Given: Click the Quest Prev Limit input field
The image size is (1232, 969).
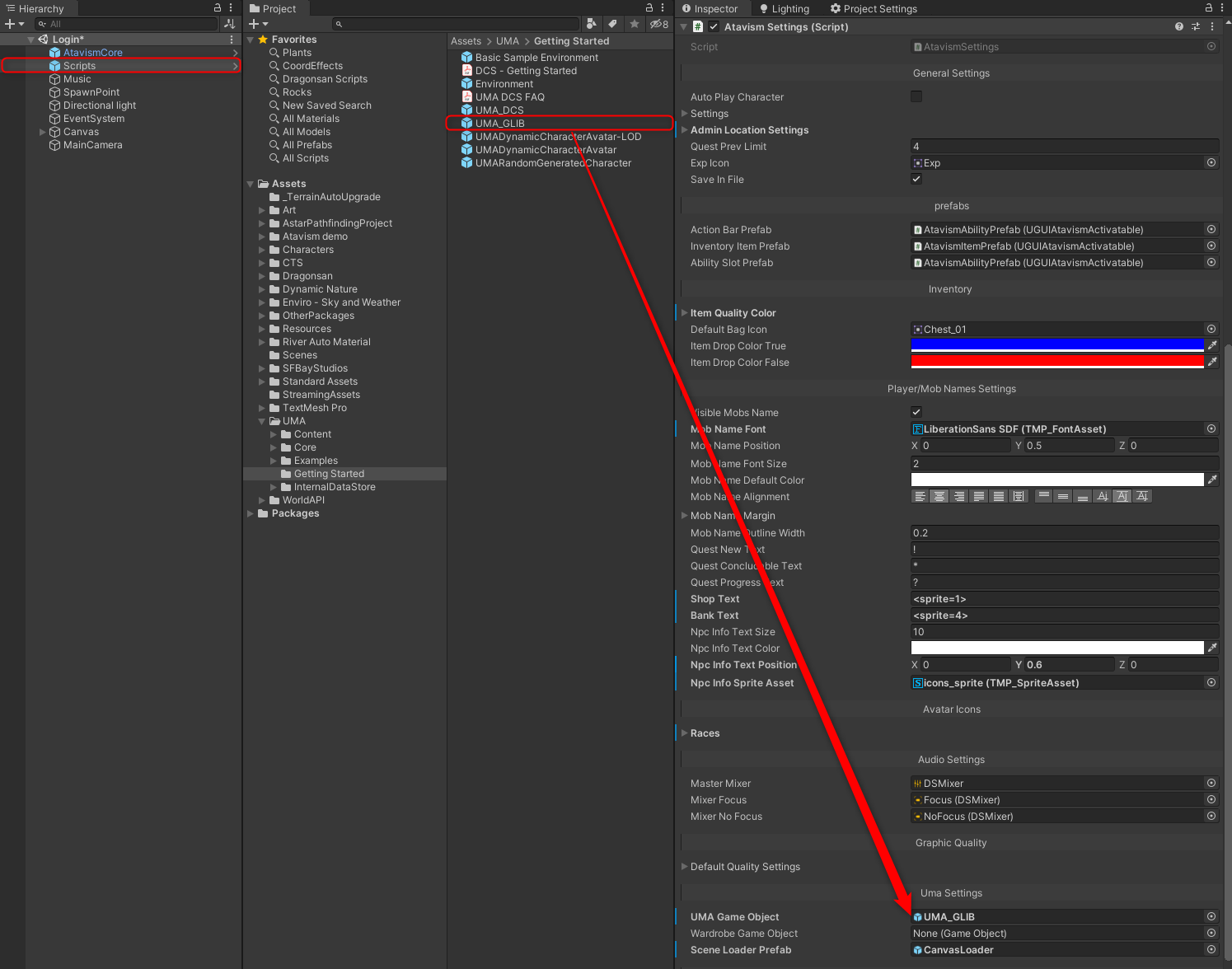Looking at the screenshot, I should click(x=1063, y=146).
